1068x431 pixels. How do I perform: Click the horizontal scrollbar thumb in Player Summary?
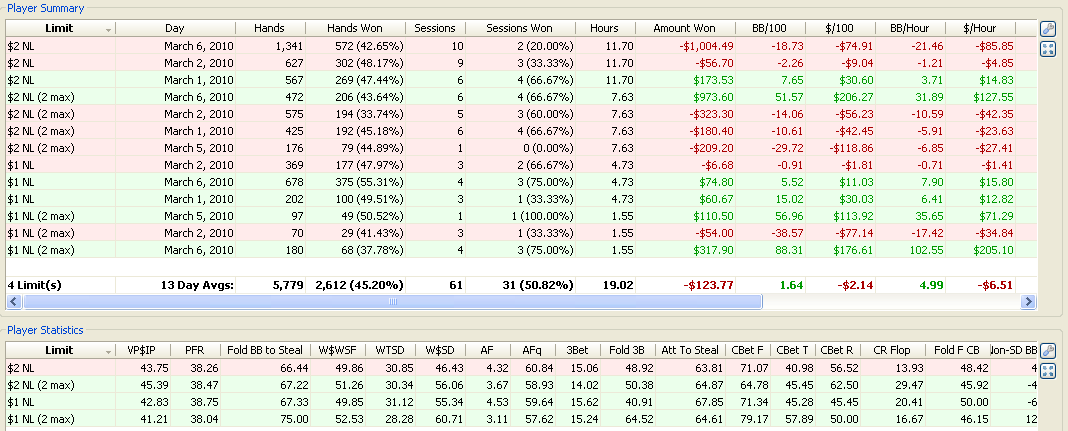click(x=395, y=301)
